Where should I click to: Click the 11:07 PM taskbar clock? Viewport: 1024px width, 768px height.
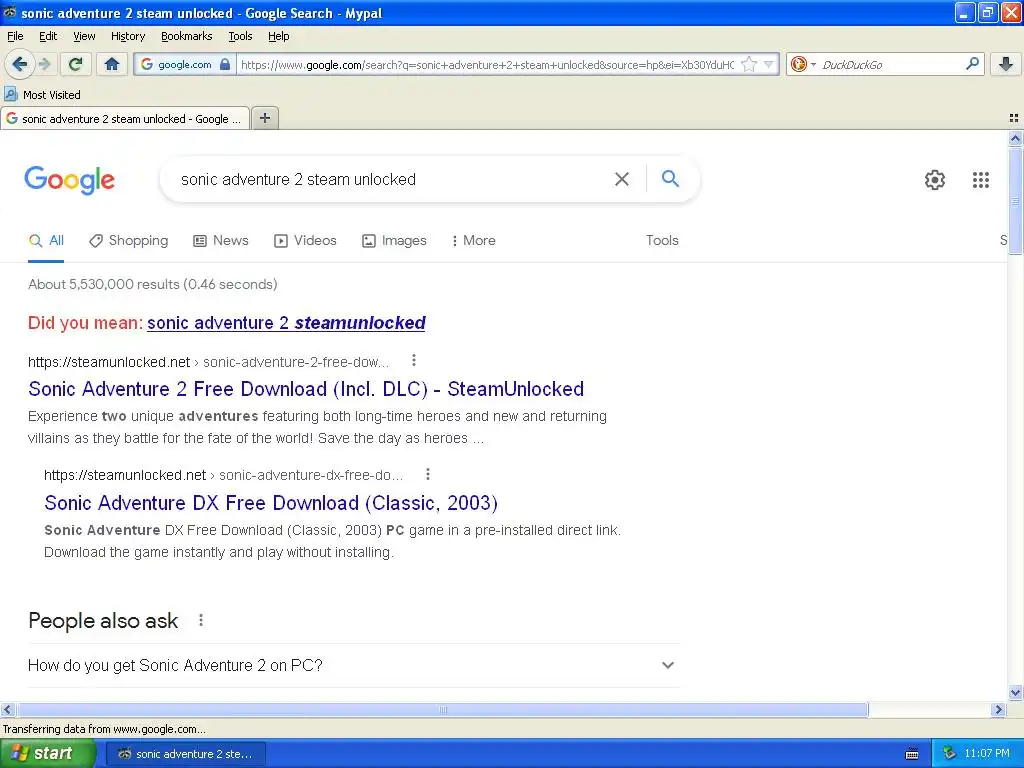[986, 754]
